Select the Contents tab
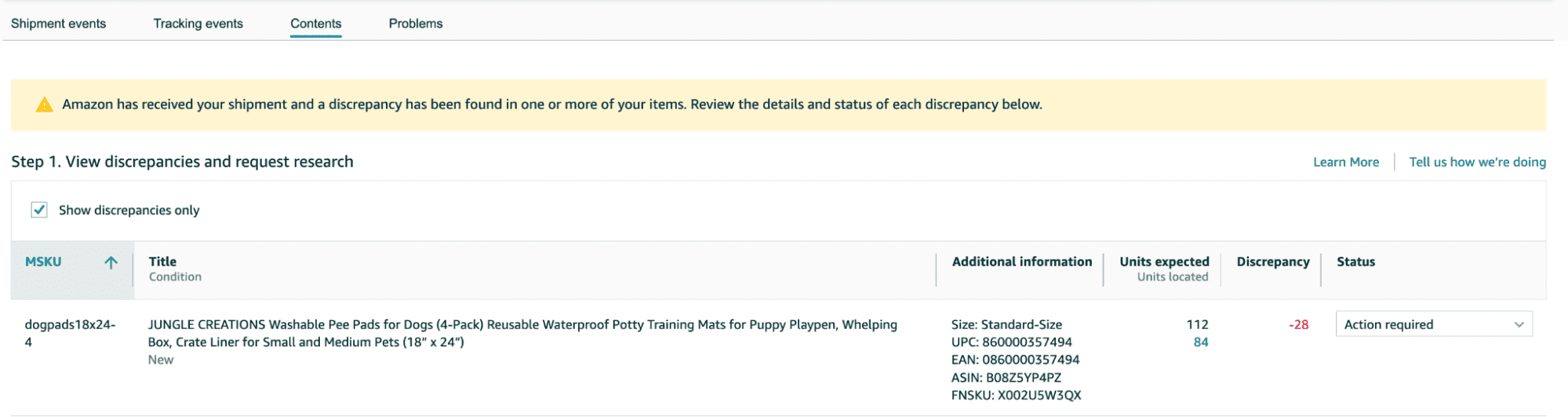This screenshot has height=417, width=1568. point(315,24)
